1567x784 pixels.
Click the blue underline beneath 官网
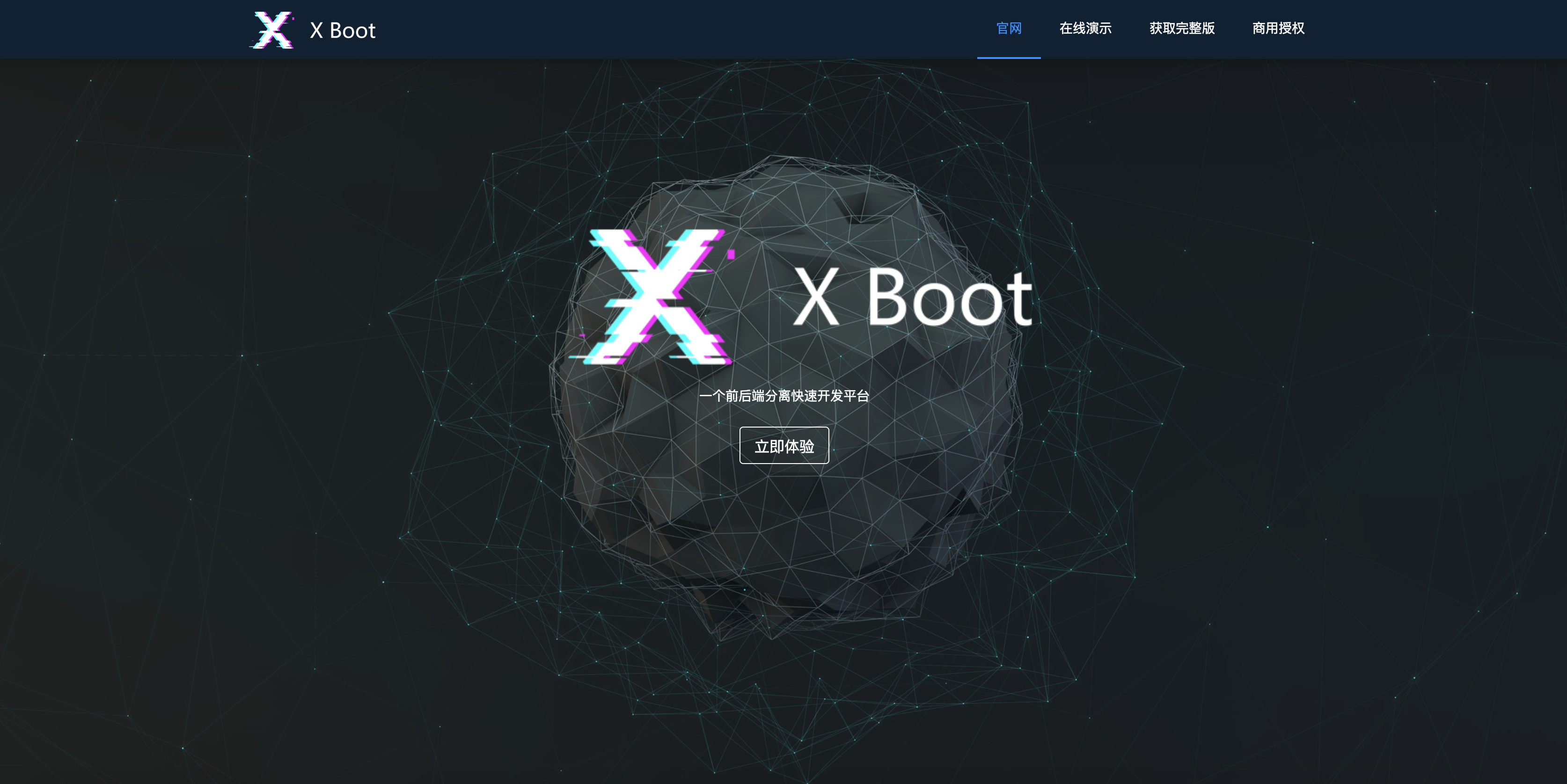click(1009, 58)
